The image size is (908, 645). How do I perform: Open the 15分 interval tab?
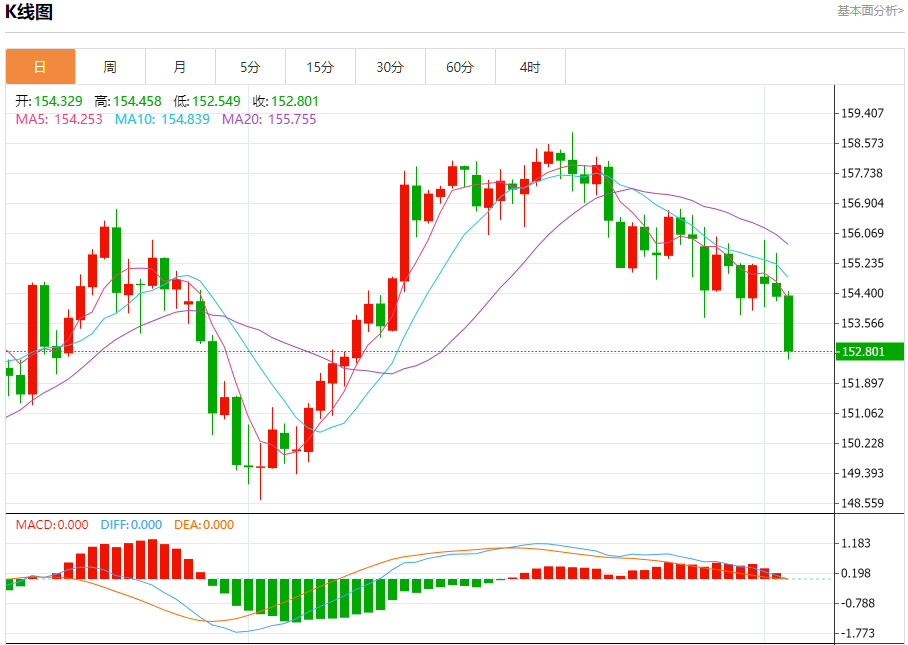pos(320,67)
